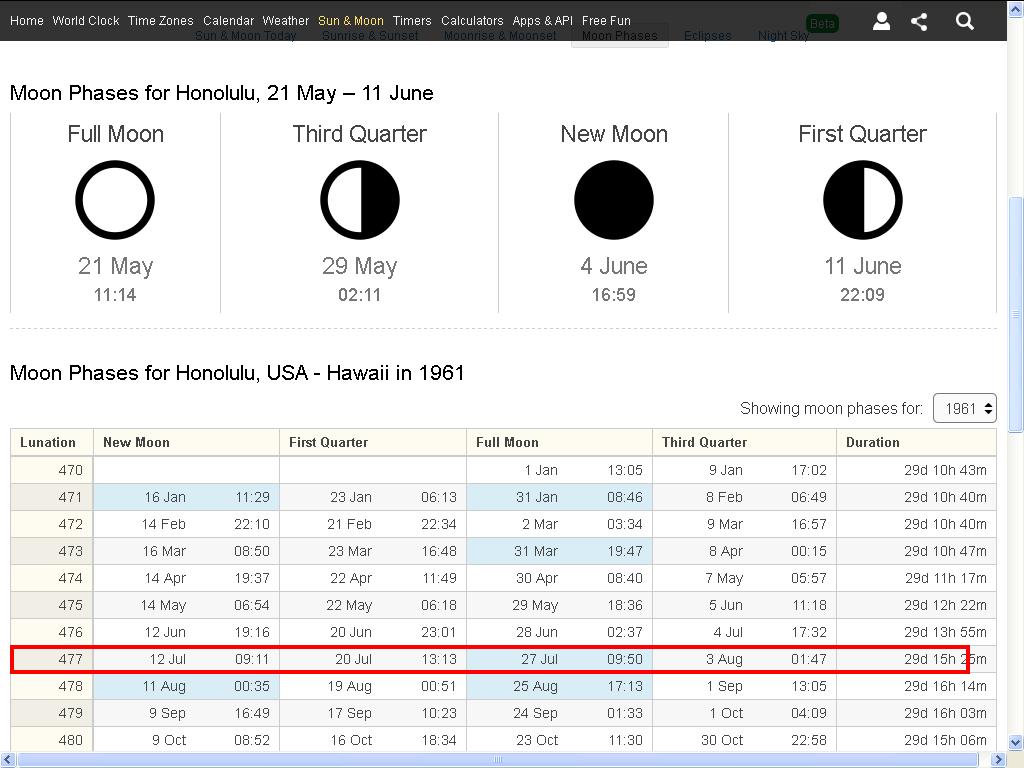1024x768 pixels.
Task: Click the vertical scrollbar down arrow
Action: [x=1016, y=742]
